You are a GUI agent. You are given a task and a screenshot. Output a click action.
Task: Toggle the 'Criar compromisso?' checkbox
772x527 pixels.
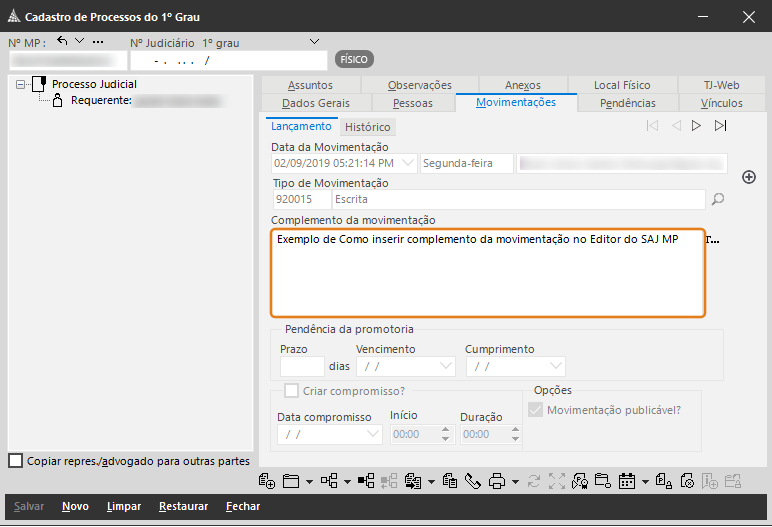click(292, 391)
